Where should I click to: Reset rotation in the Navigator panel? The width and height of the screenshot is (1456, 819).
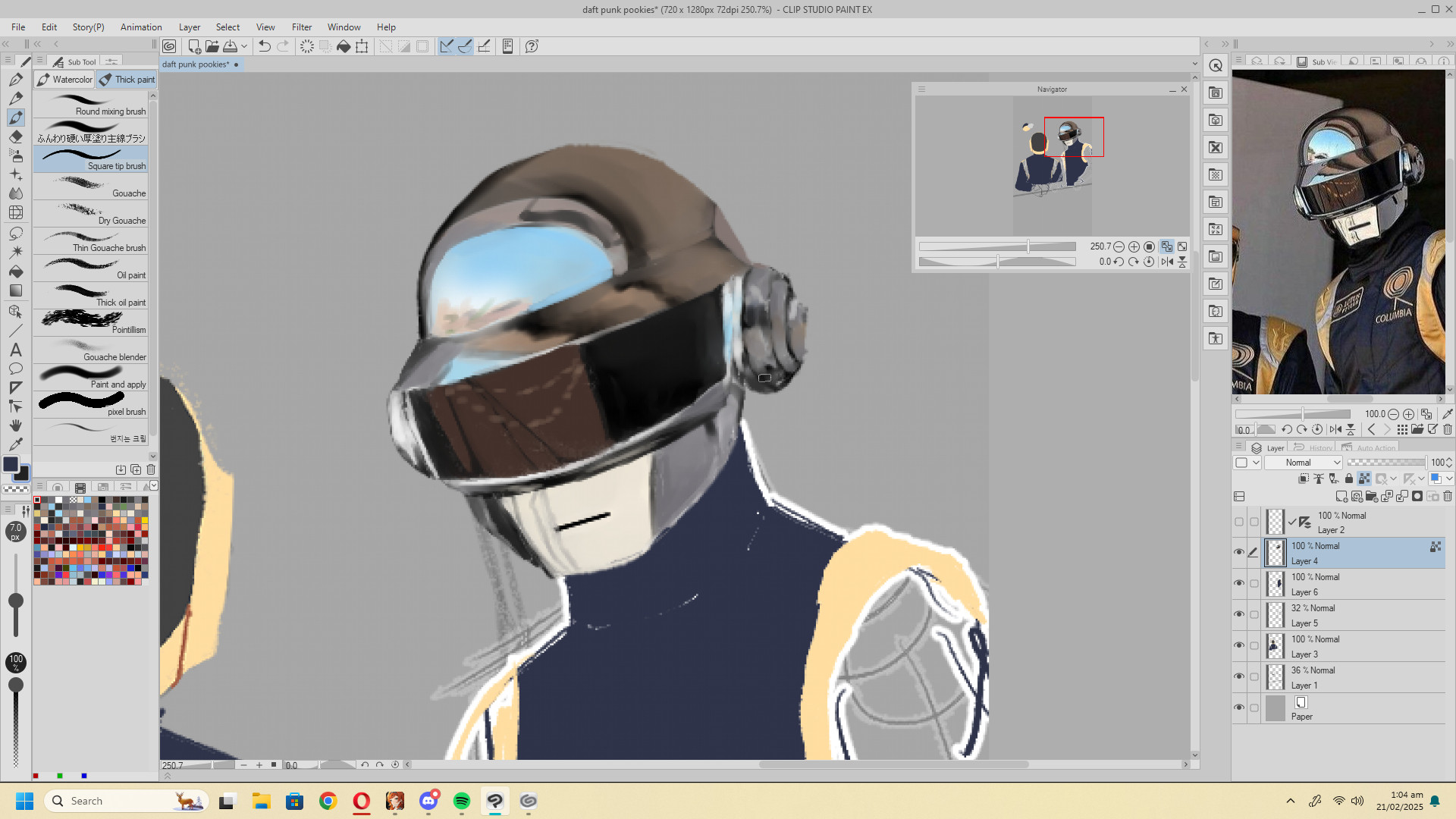pos(1149,262)
